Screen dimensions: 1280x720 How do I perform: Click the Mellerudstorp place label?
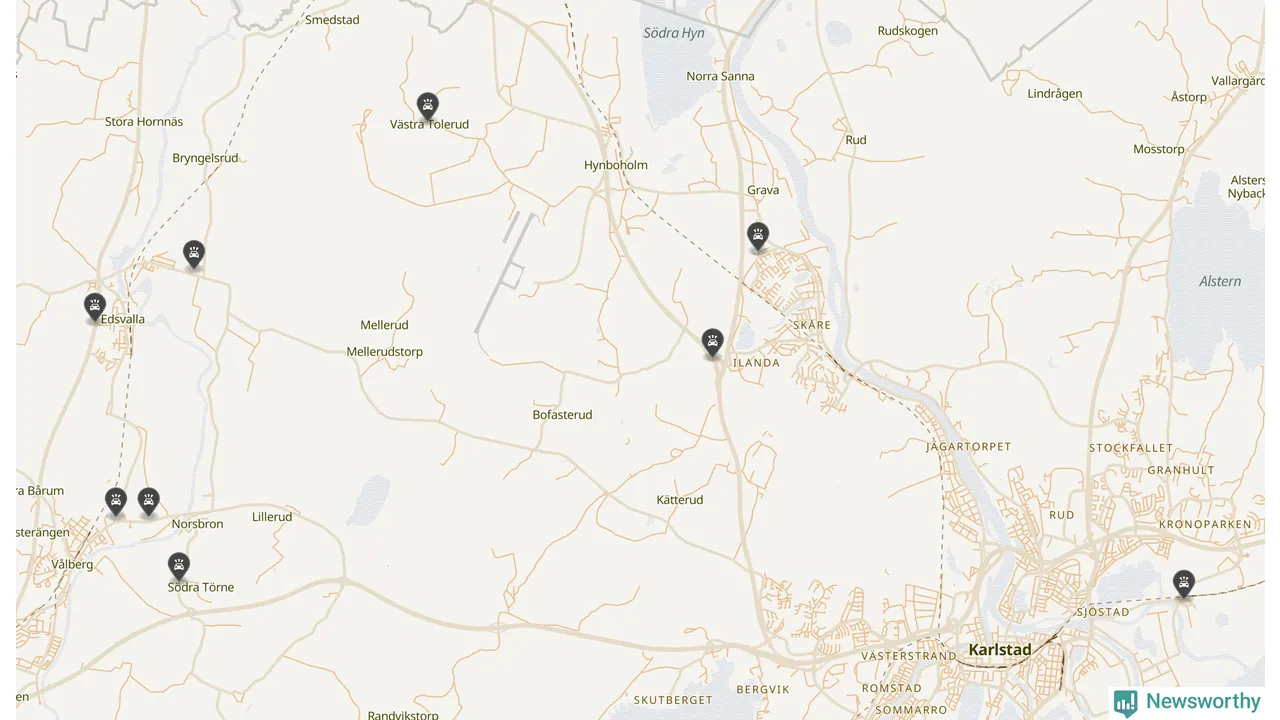click(x=384, y=352)
